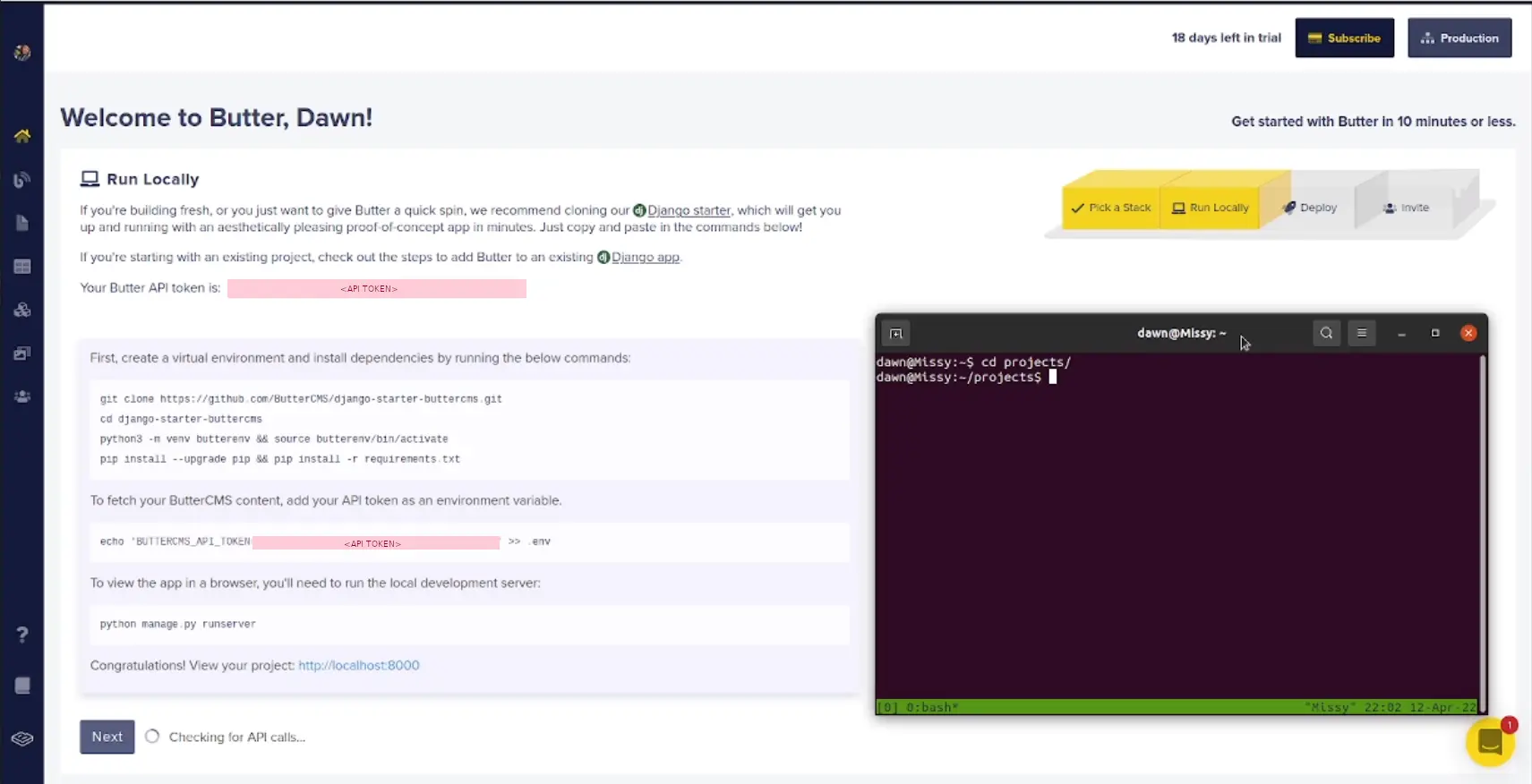Open the Users icon in sidebar
This screenshot has height=784, width=1532.
point(22,396)
